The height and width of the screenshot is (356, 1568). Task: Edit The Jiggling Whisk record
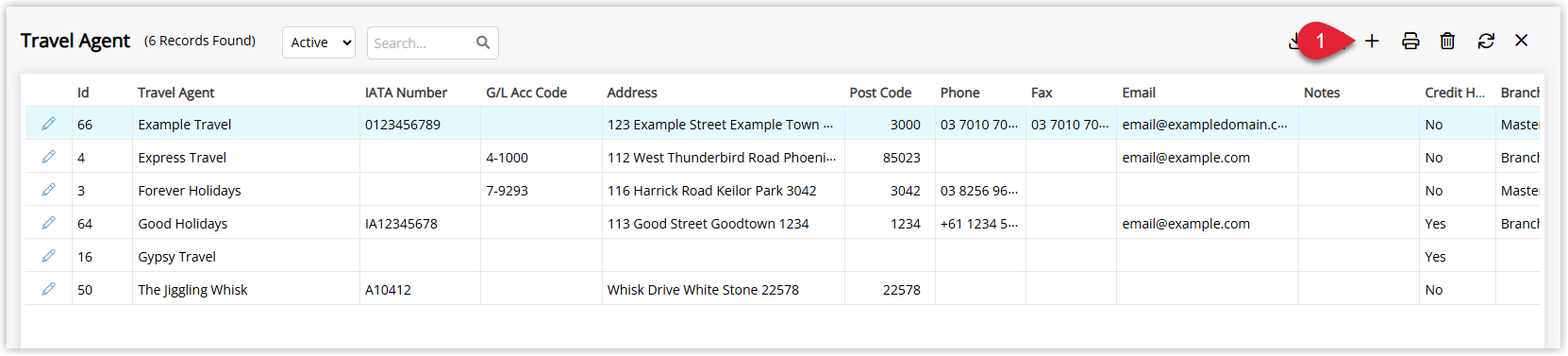48,289
